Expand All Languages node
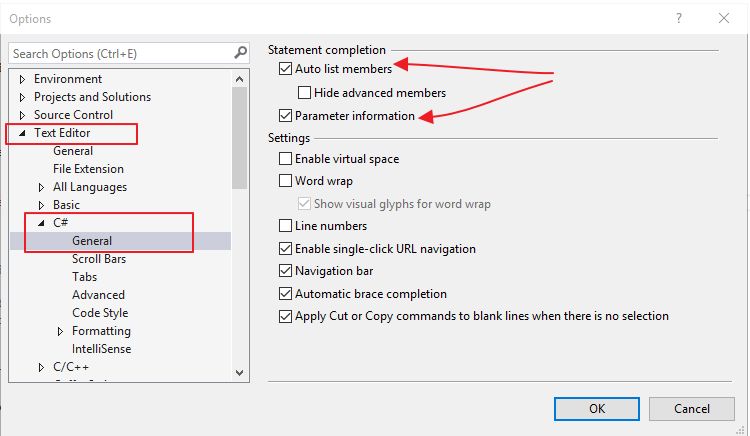This screenshot has width=750, height=436. click(41, 187)
